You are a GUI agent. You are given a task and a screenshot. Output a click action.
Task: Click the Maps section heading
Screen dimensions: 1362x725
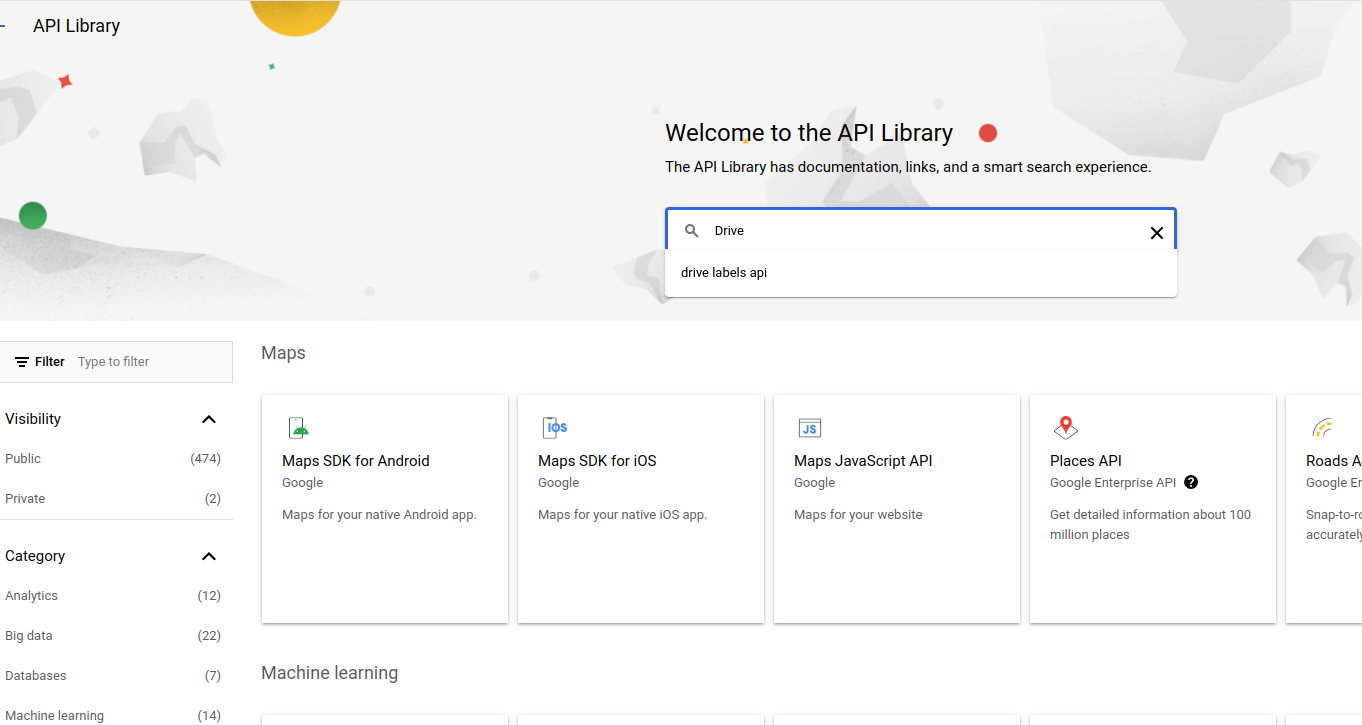(x=283, y=353)
